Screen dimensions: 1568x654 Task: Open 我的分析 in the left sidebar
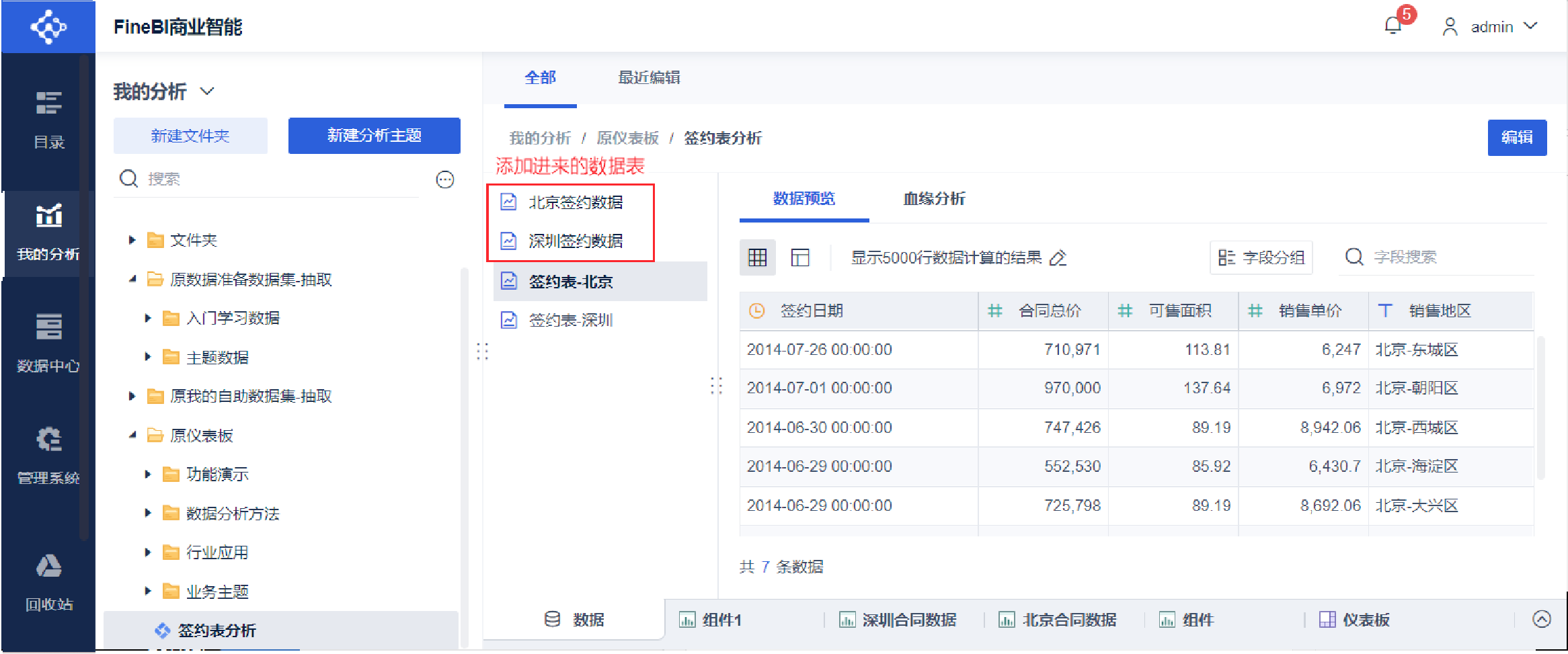coord(48,233)
